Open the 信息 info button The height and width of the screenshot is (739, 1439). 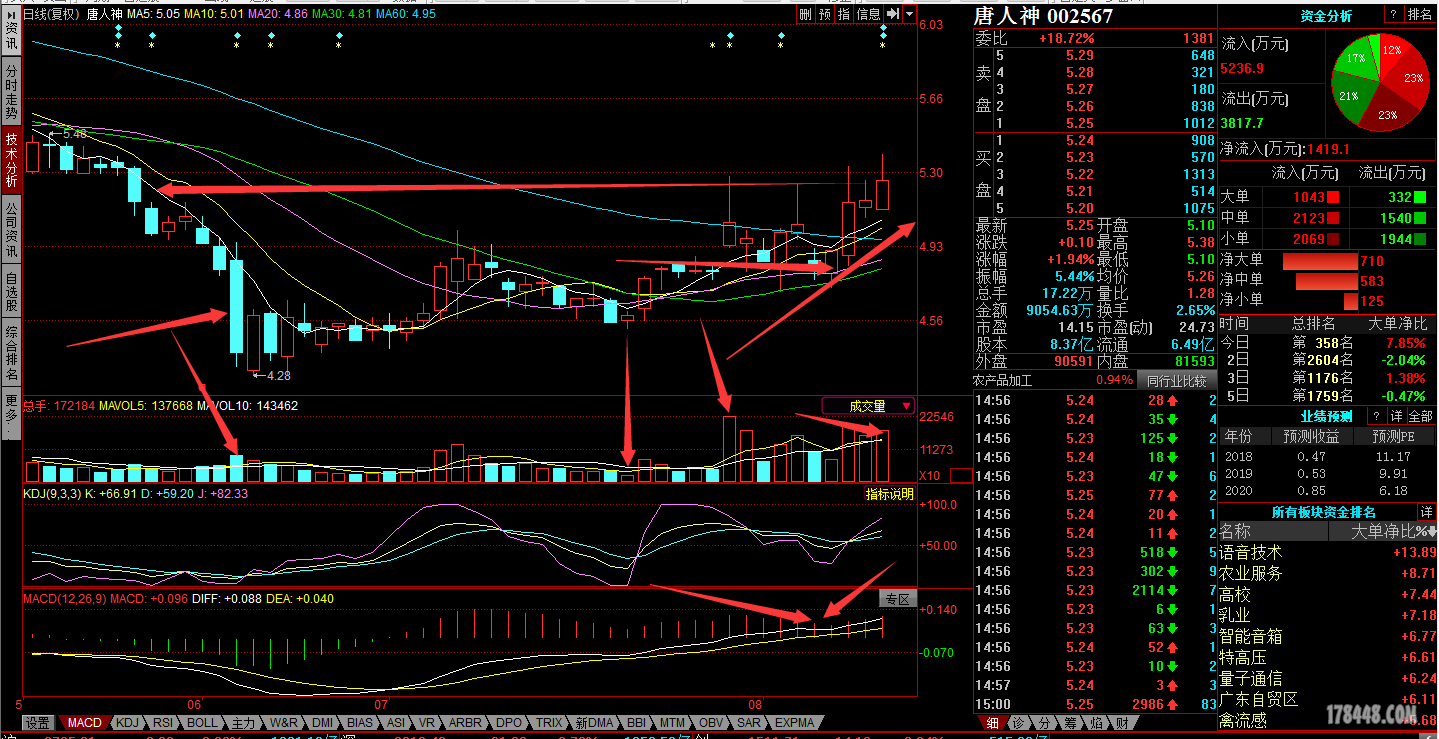click(x=868, y=14)
